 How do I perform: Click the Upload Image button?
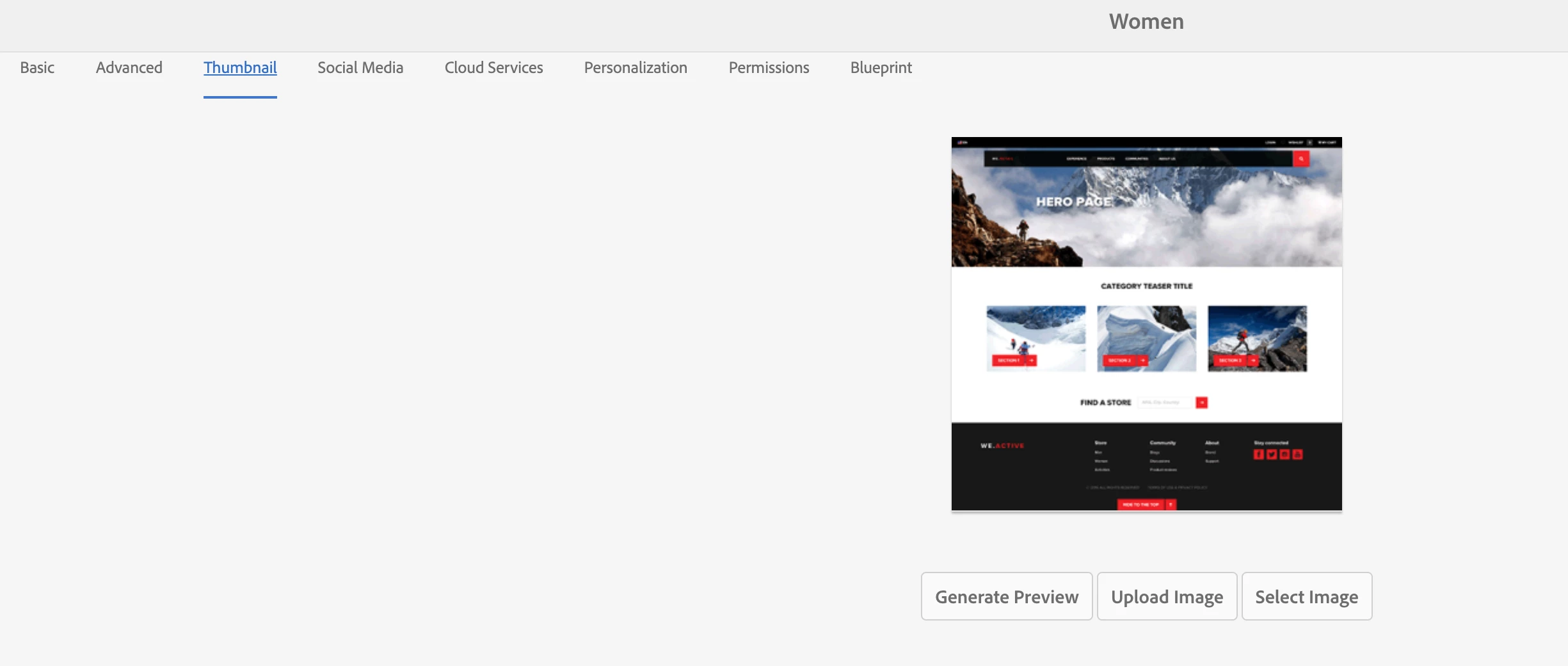tap(1167, 596)
